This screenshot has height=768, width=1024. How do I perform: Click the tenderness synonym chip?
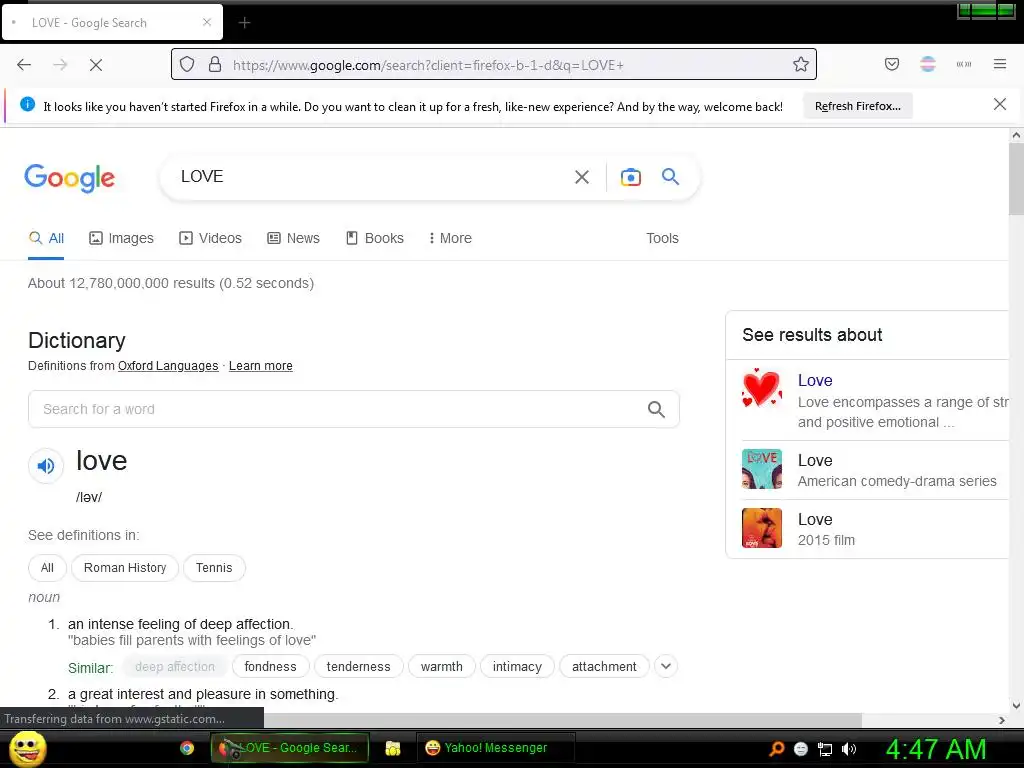click(359, 667)
